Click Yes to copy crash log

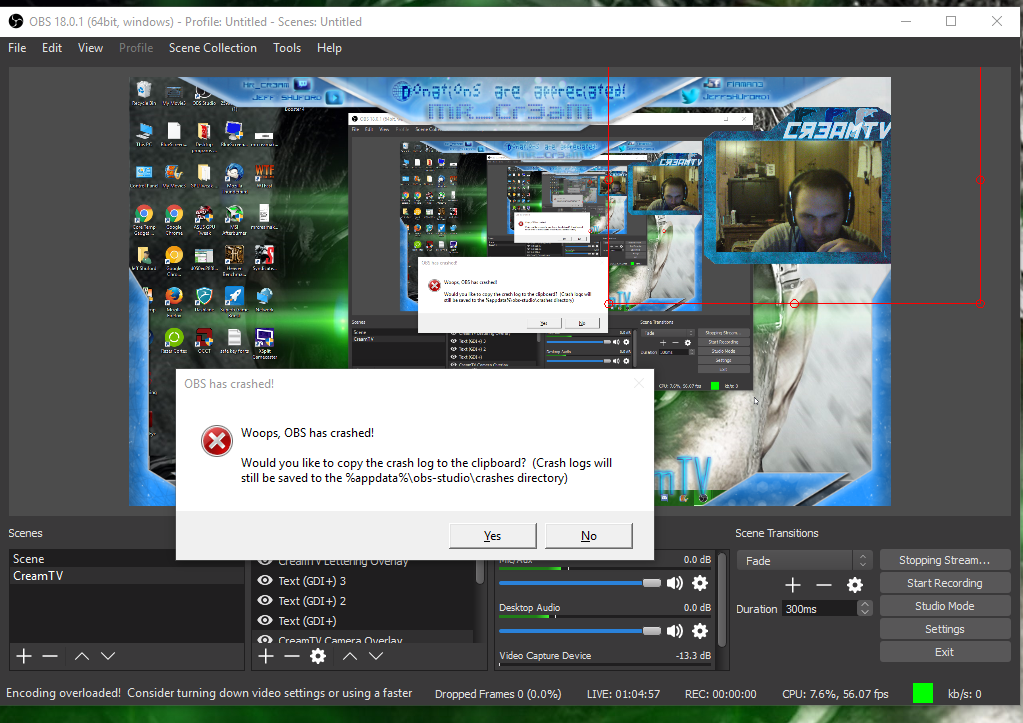pyautogui.click(x=493, y=536)
